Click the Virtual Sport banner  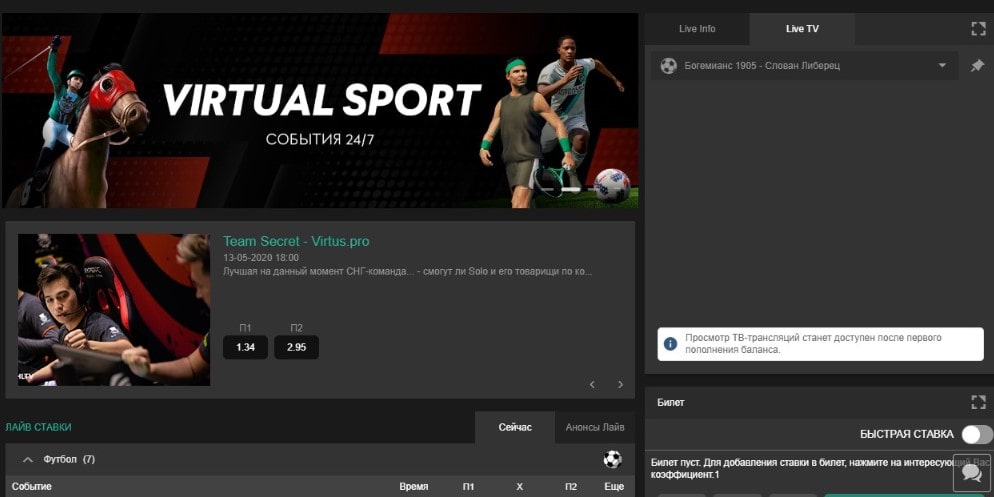tap(320, 110)
